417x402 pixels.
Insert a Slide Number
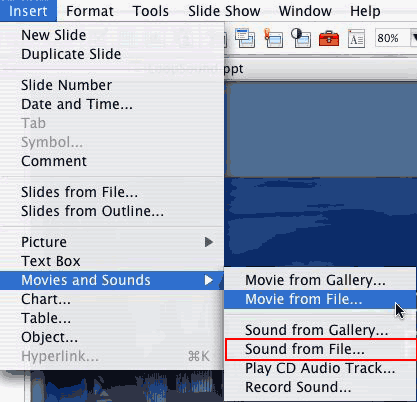point(112,85)
